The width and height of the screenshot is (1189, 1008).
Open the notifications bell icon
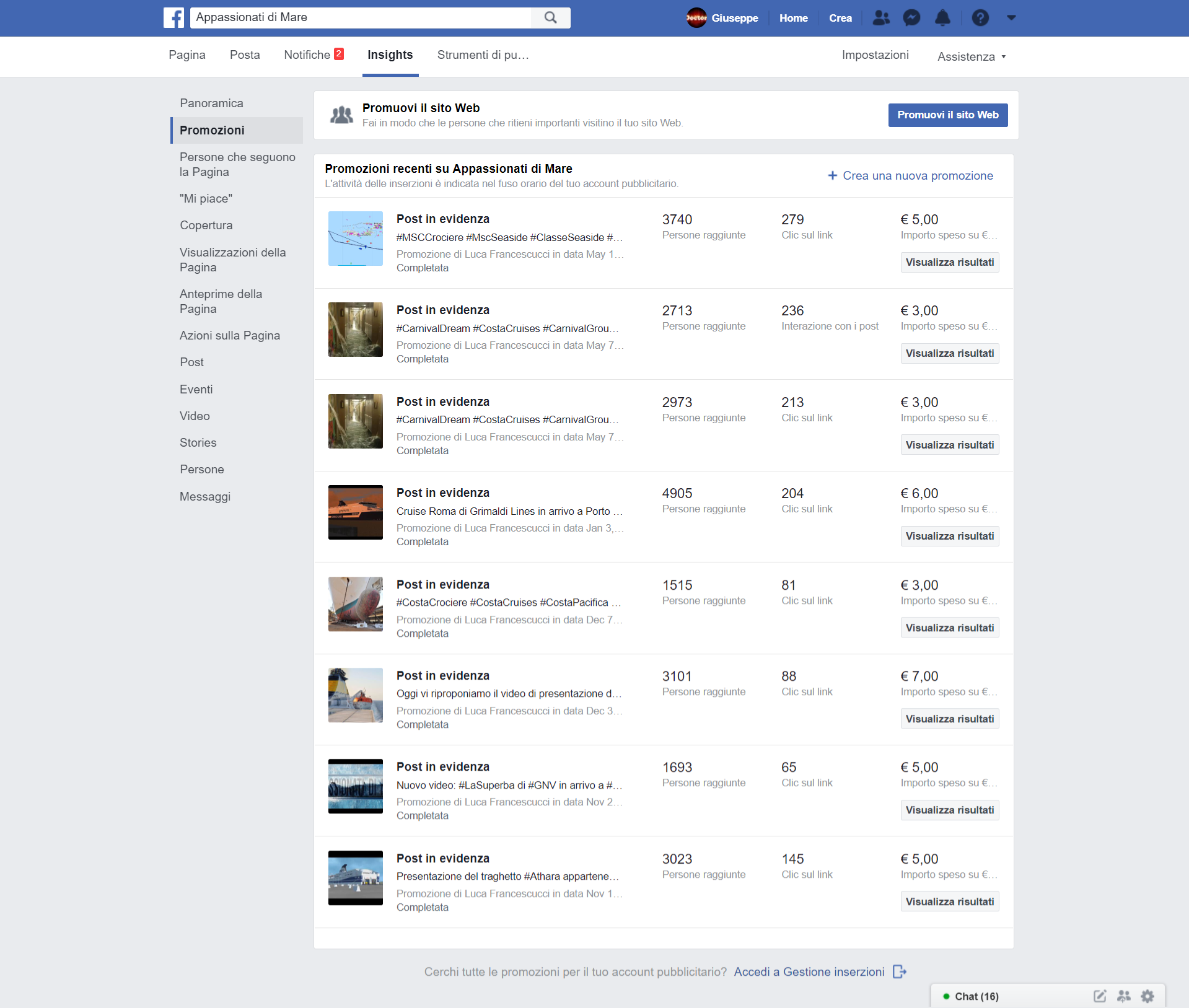click(x=942, y=18)
